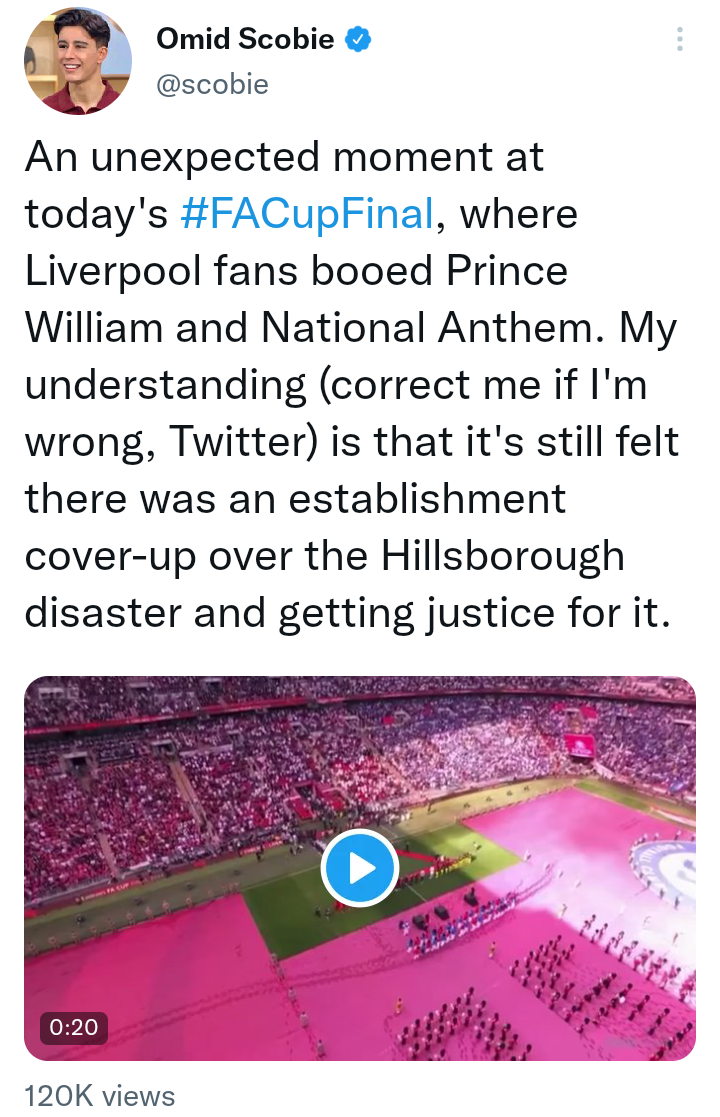Open the #FACupFinal hashtag

pos(308,214)
